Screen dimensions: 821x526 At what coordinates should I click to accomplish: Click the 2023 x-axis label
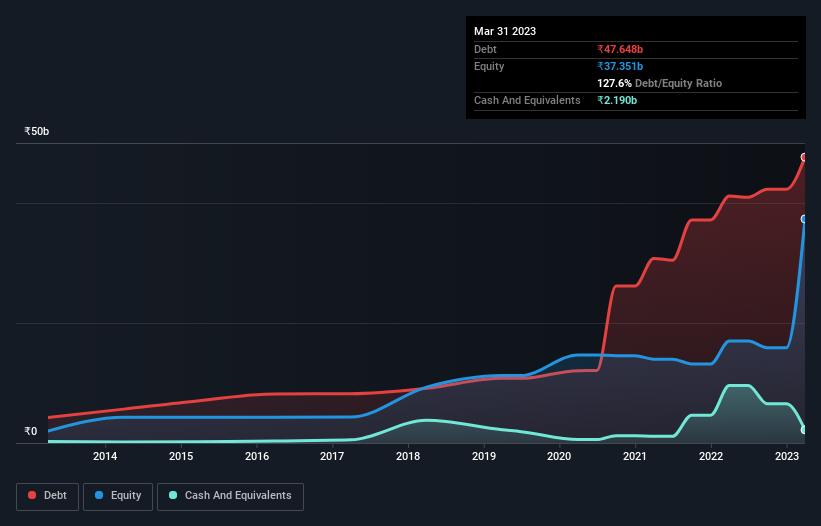[x=786, y=456]
